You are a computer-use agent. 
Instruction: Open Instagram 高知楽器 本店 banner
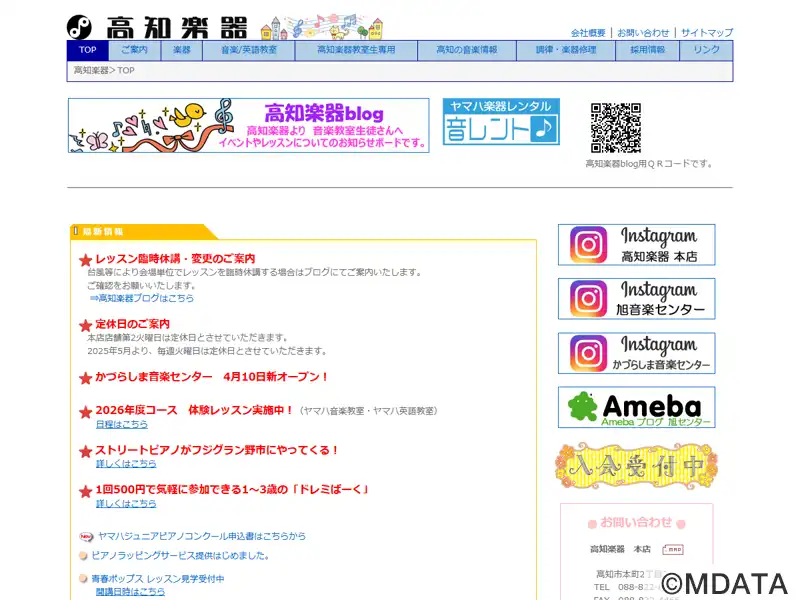point(637,245)
